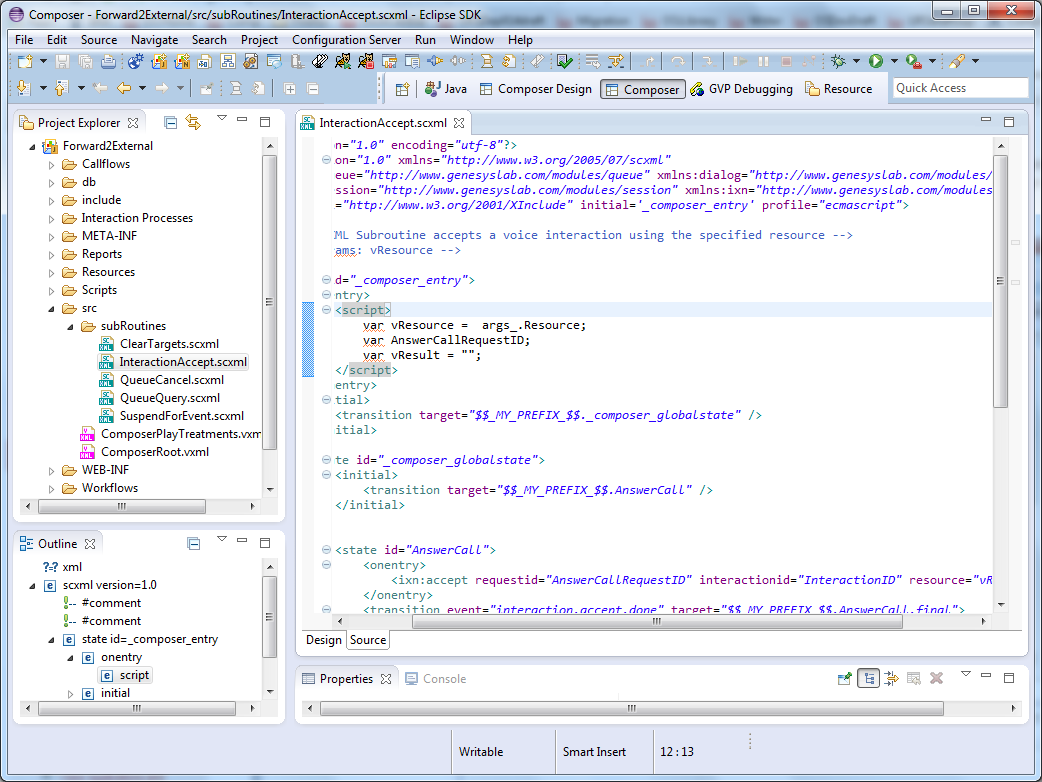Select the Composer perspective button
1042x782 pixels.
click(643, 89)
